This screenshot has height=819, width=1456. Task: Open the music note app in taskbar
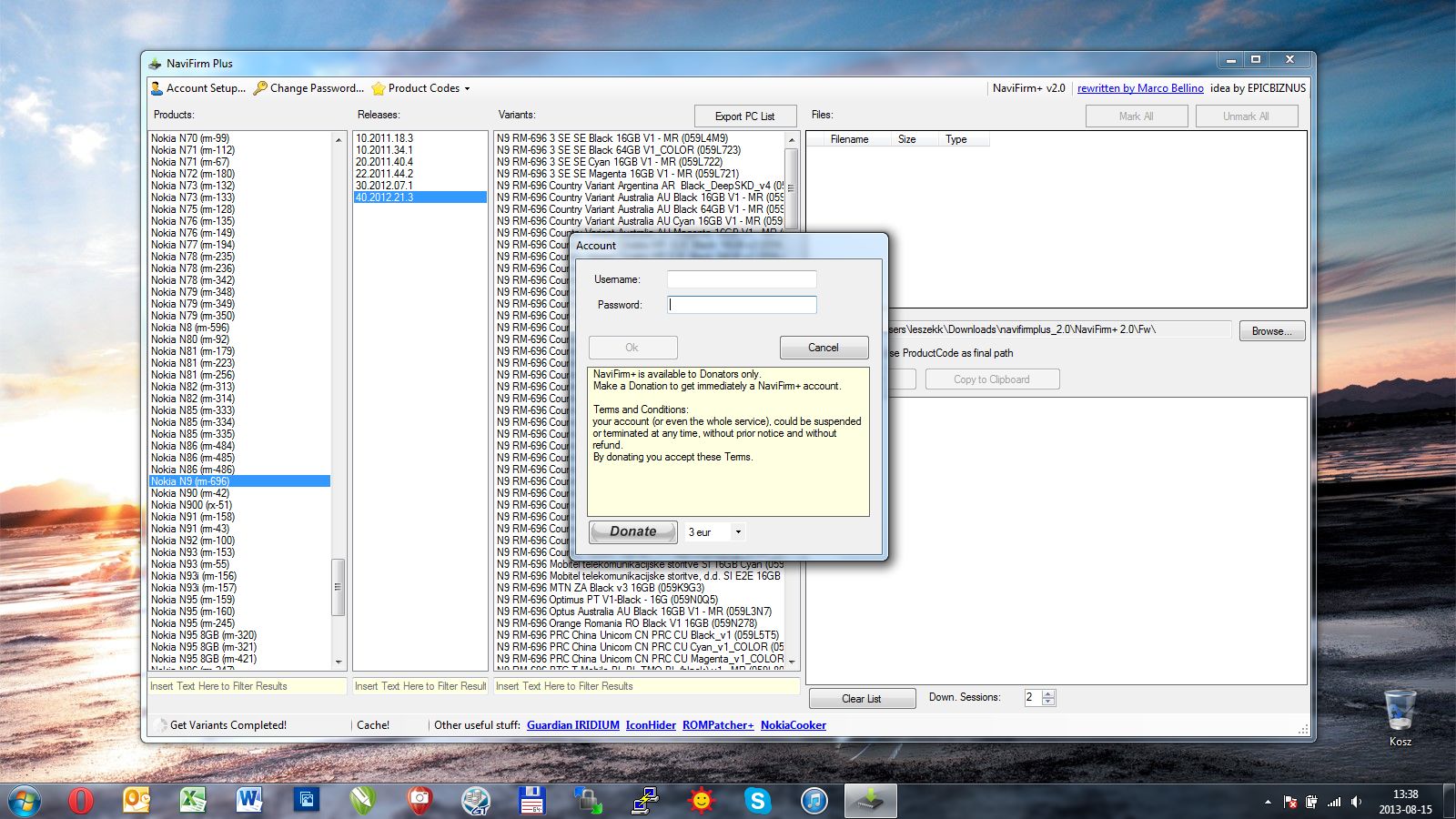(814, 801)
